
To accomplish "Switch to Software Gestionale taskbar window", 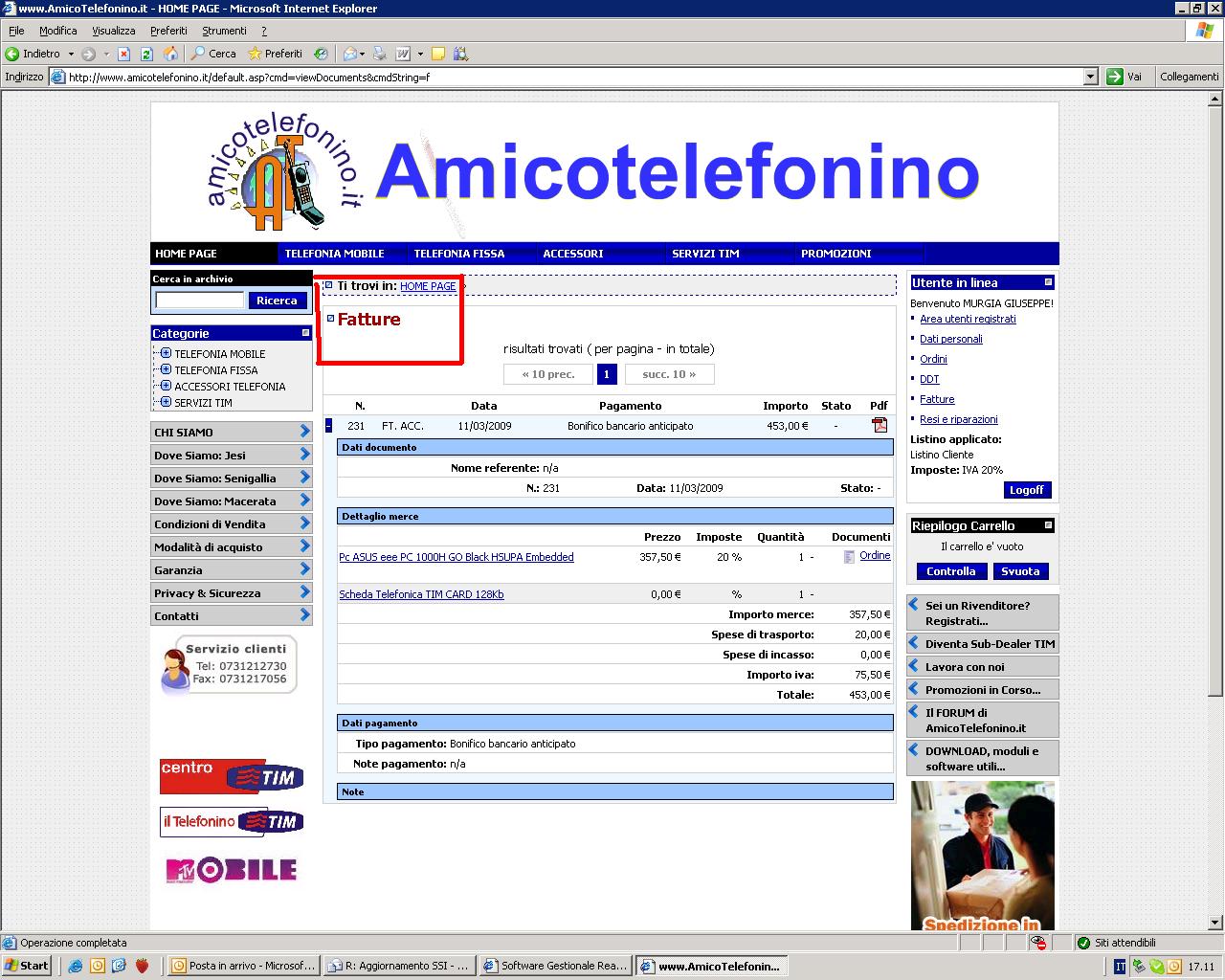I will tap(556, 966).
